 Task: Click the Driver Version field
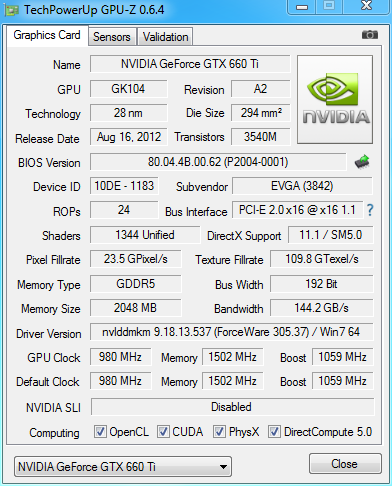[x=231, y=332]
